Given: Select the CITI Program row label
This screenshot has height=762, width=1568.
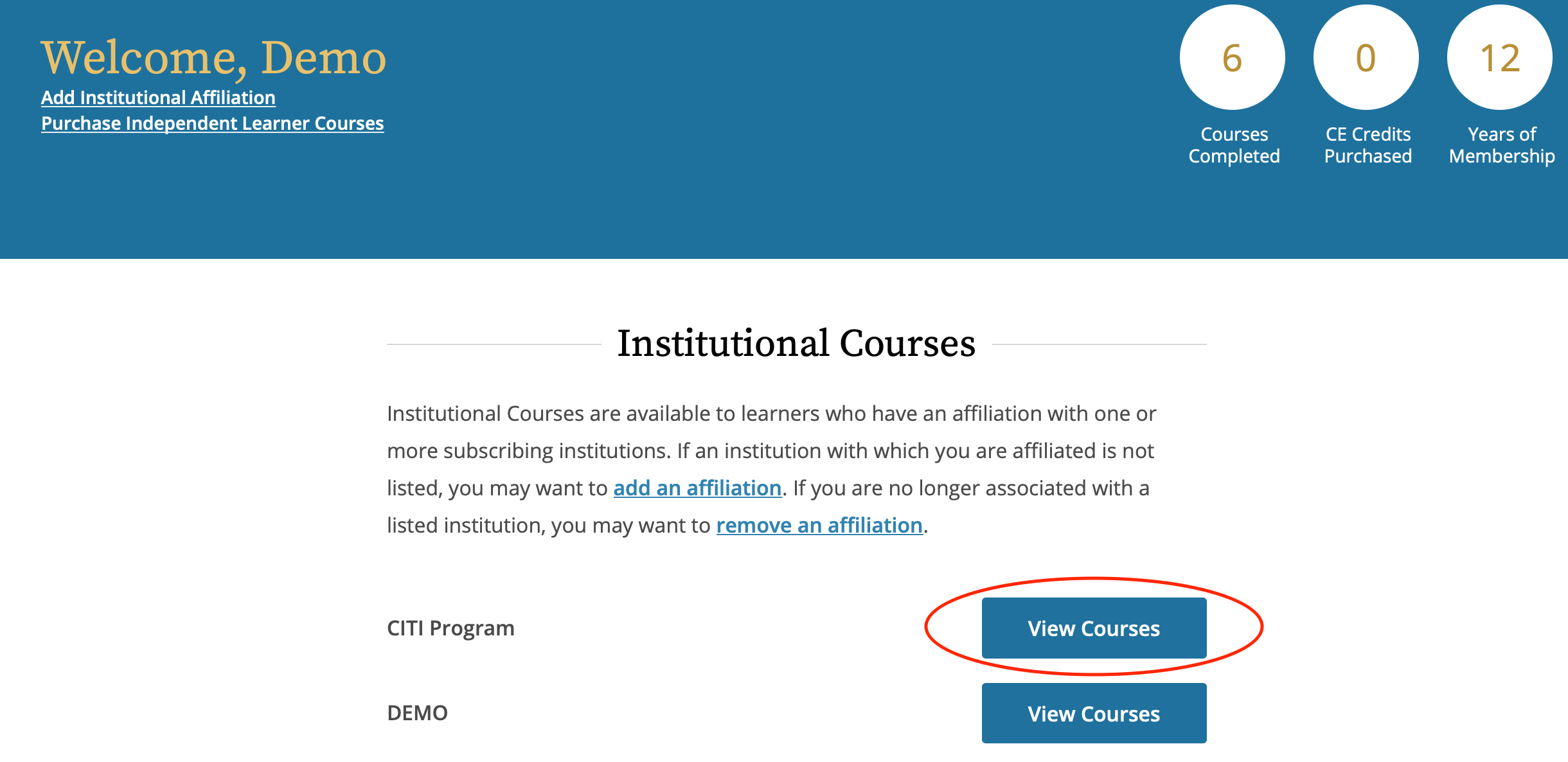Looking at the screenshot, I should pyautogui.click(x=450, y=628).
